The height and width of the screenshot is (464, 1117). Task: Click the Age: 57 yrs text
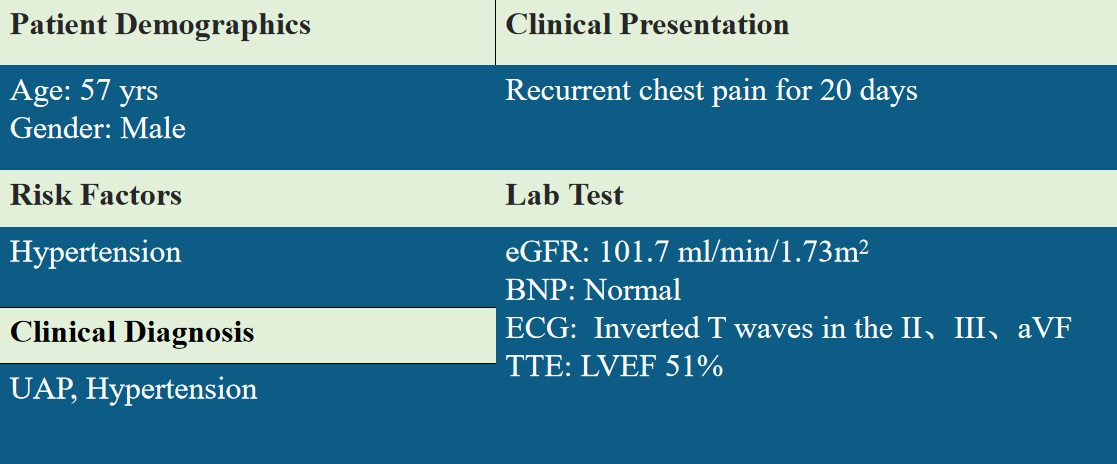[x=84, y=91]
